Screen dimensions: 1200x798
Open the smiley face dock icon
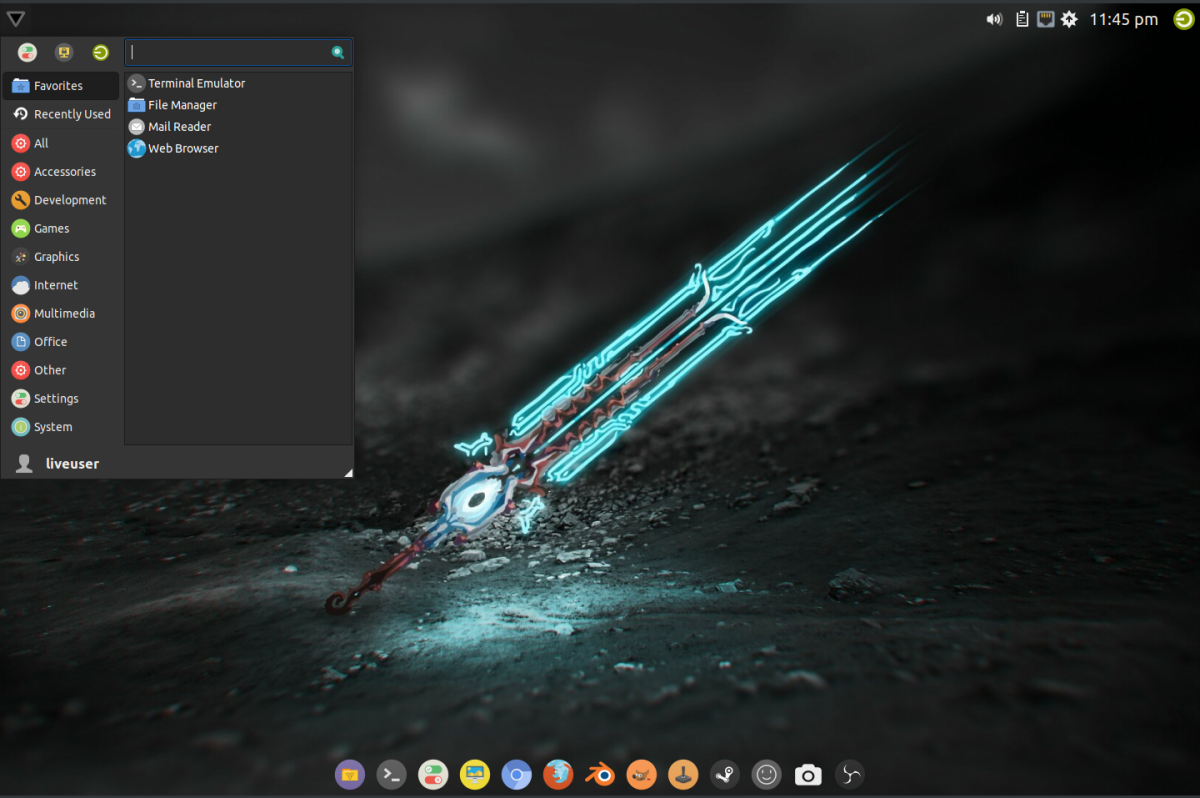click(x=766, y=774)
